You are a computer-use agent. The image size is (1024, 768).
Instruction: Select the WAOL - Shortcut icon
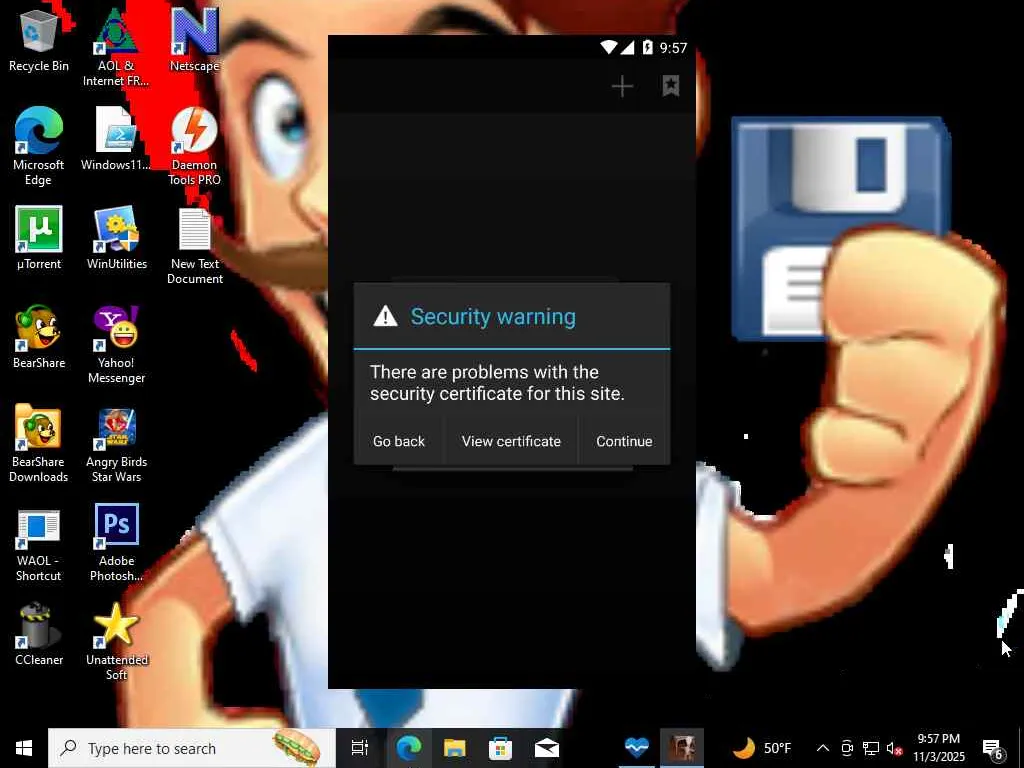pyautogui.click(x=39, y=543)
